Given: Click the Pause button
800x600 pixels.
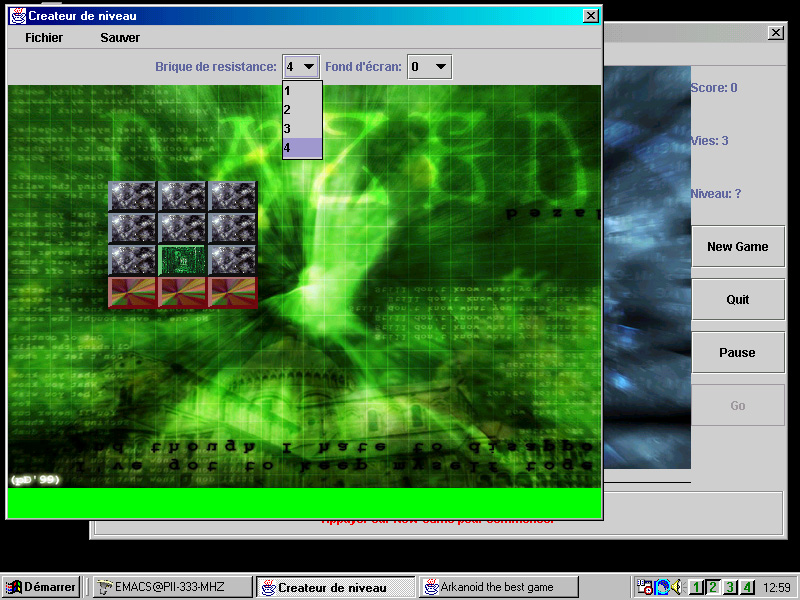Looking at the screenshot, I should pos(737,353).
